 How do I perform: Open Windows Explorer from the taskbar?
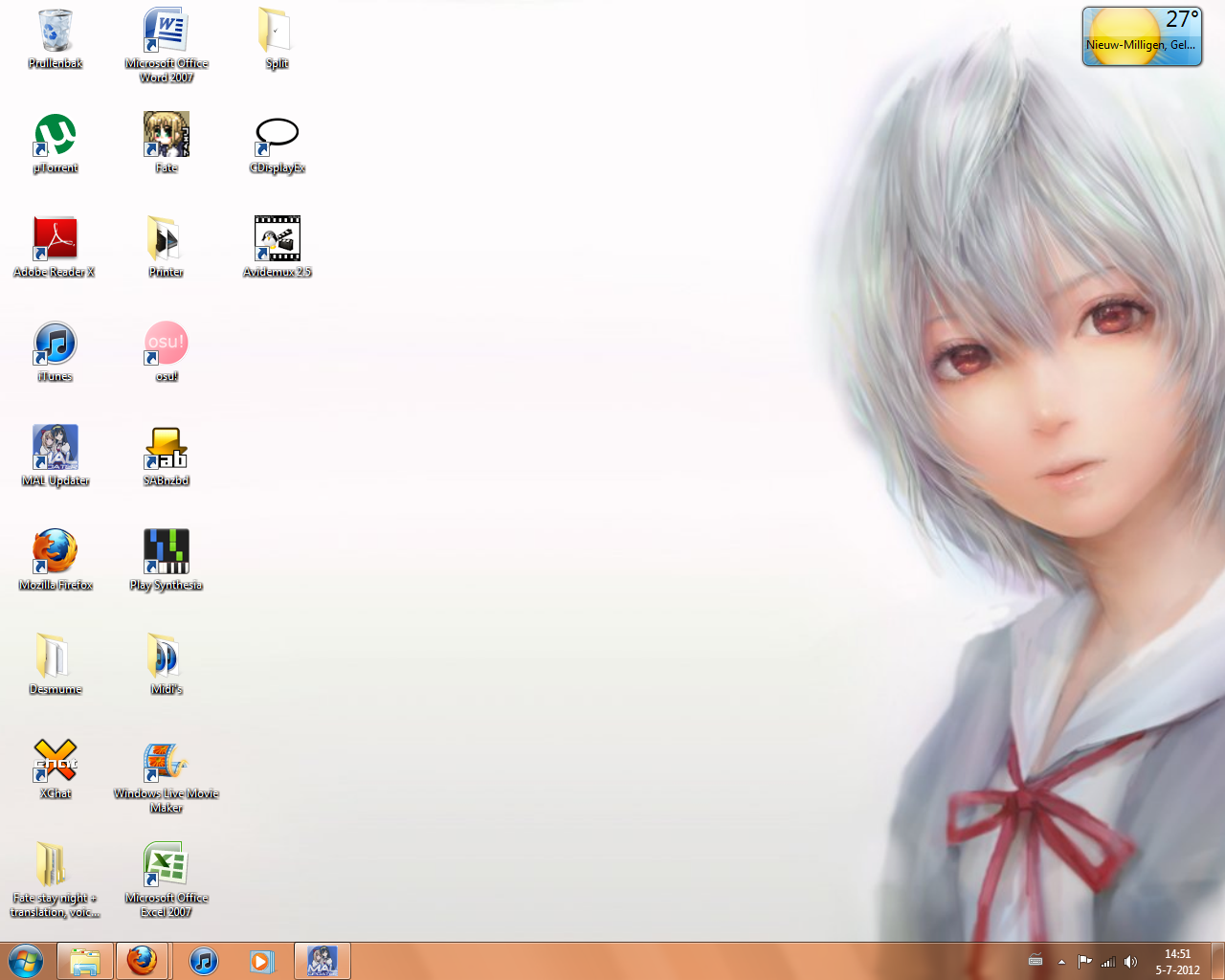(x=85, y=961)
